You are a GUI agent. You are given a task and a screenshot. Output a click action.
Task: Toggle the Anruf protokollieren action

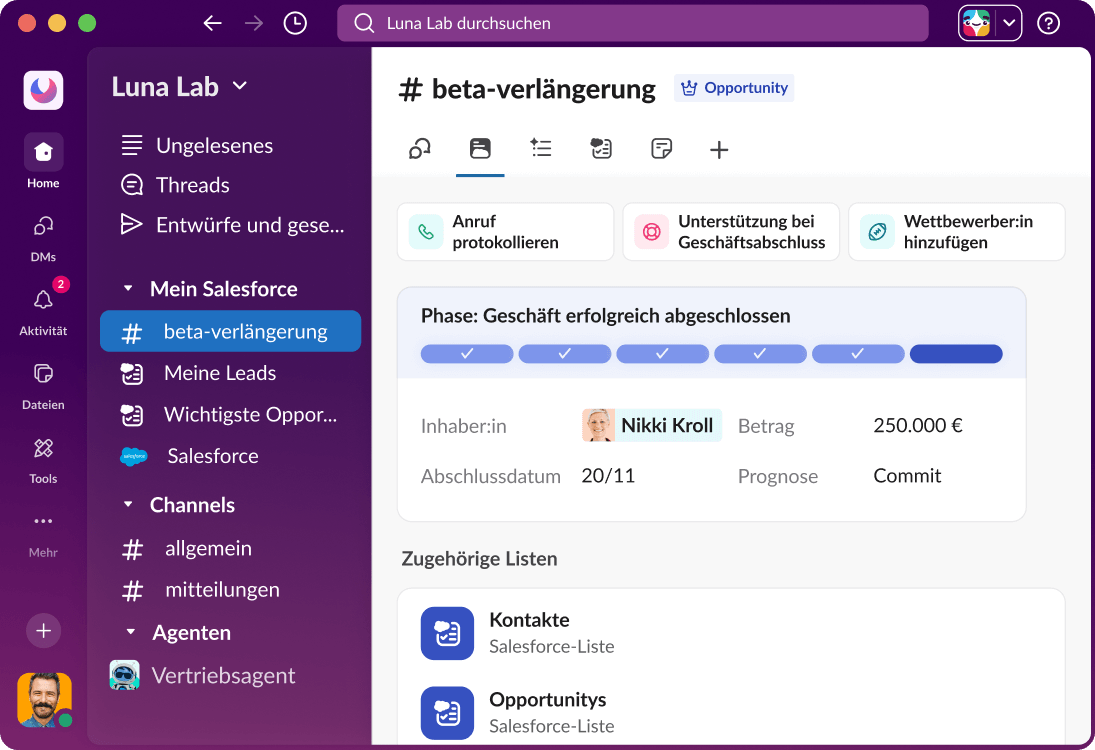pyautogui.click(x=505, y=231)
